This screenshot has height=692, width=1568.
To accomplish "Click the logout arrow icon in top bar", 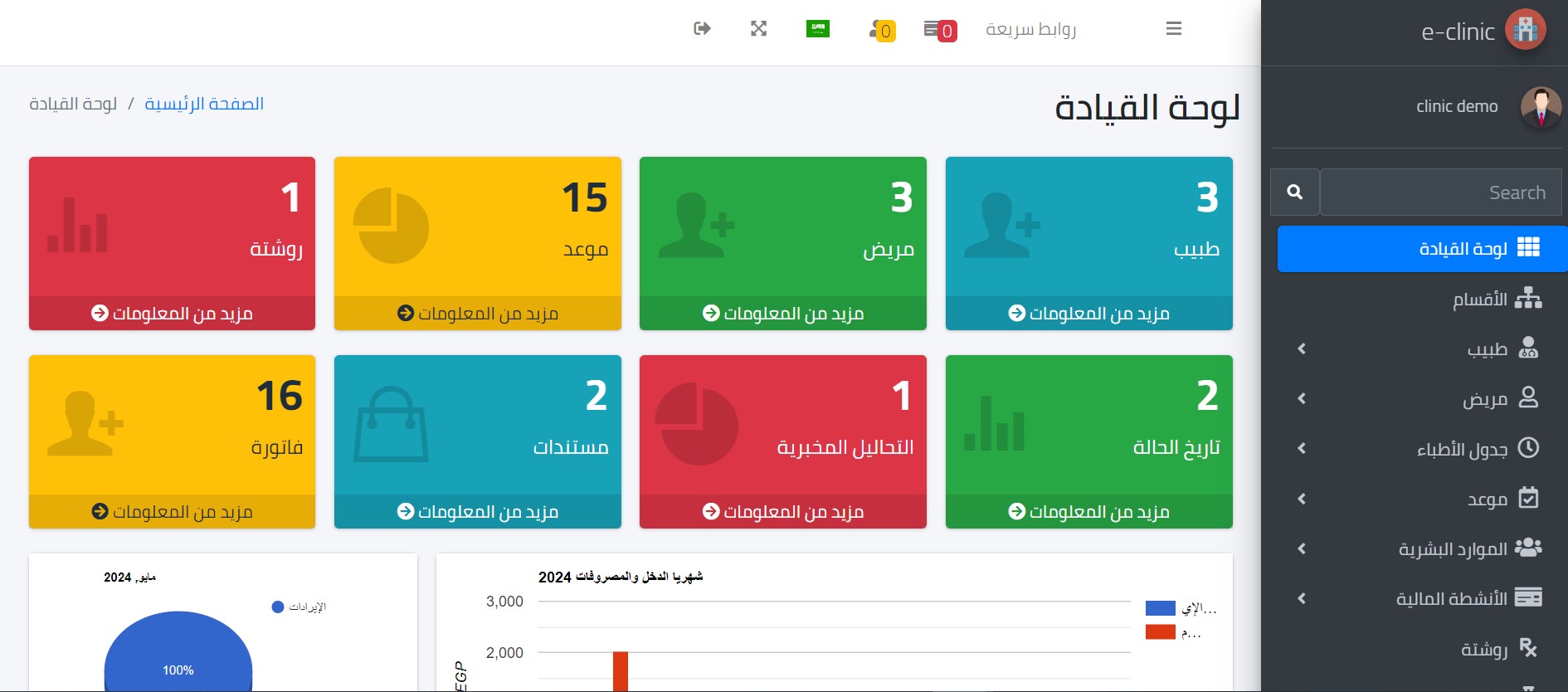I will pos(702,29).
